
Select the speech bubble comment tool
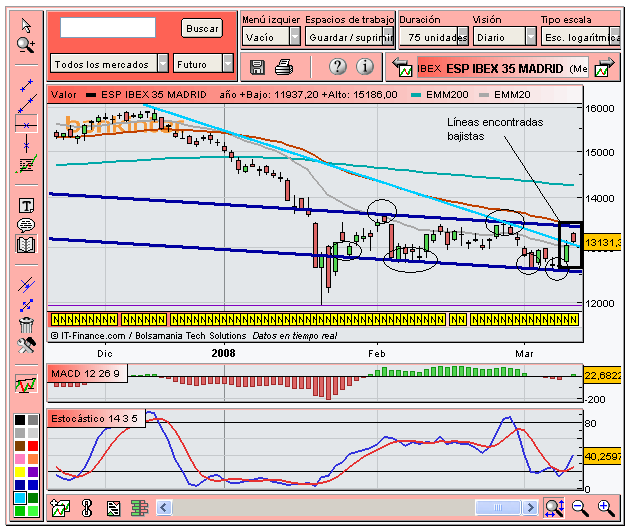point(26,225)
